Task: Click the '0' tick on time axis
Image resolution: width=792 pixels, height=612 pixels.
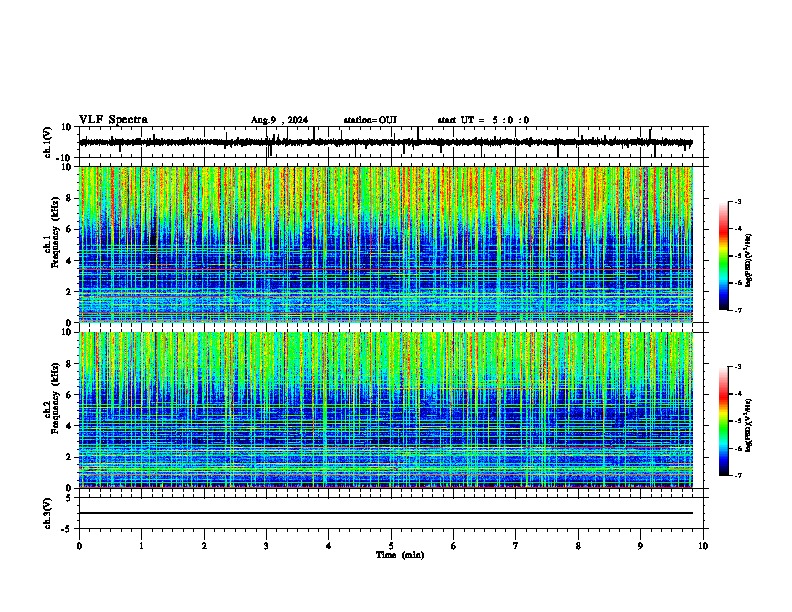Action: point(79,546)
